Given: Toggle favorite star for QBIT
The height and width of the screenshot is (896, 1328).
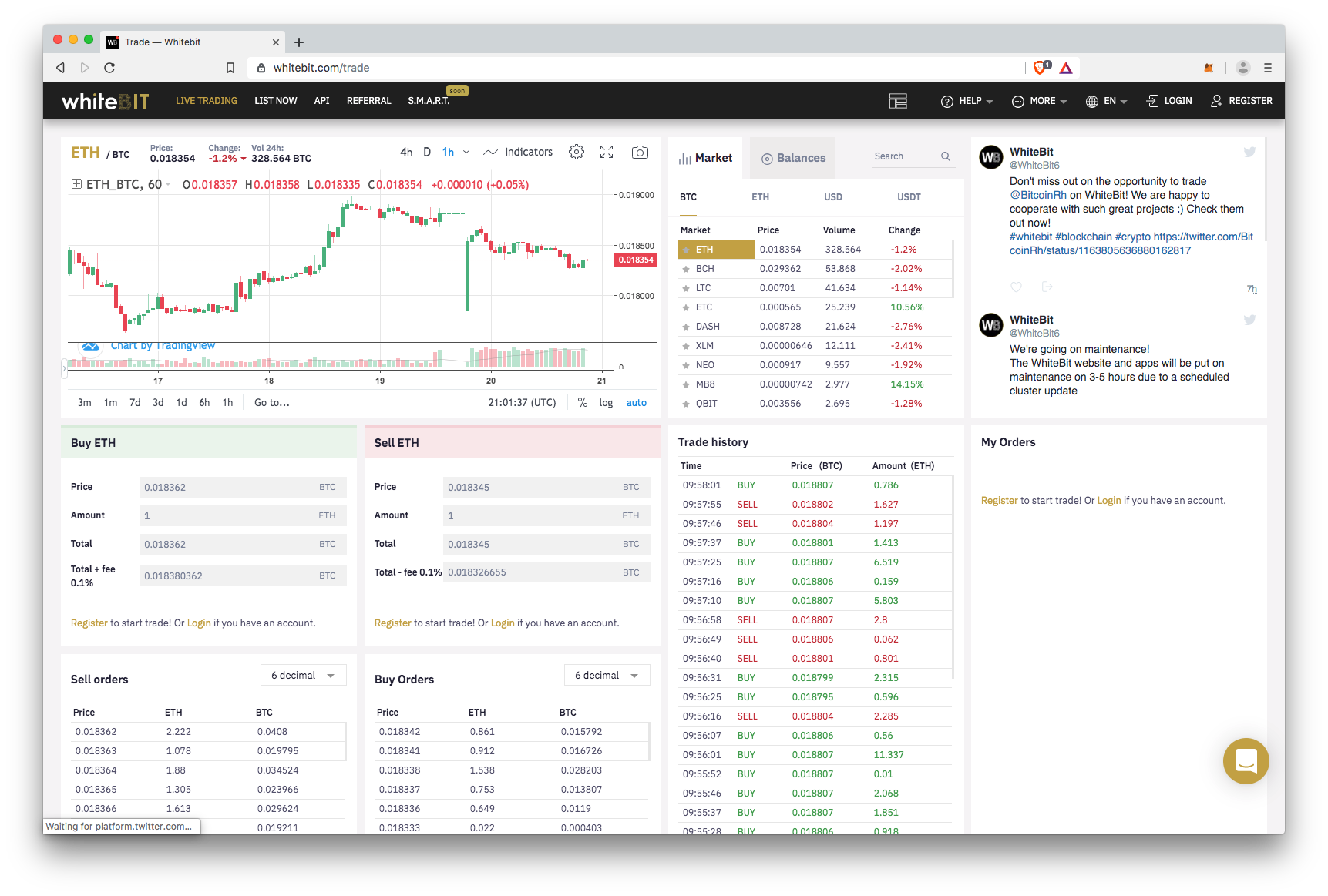Looking at the screenshot, I should (686, 404).
